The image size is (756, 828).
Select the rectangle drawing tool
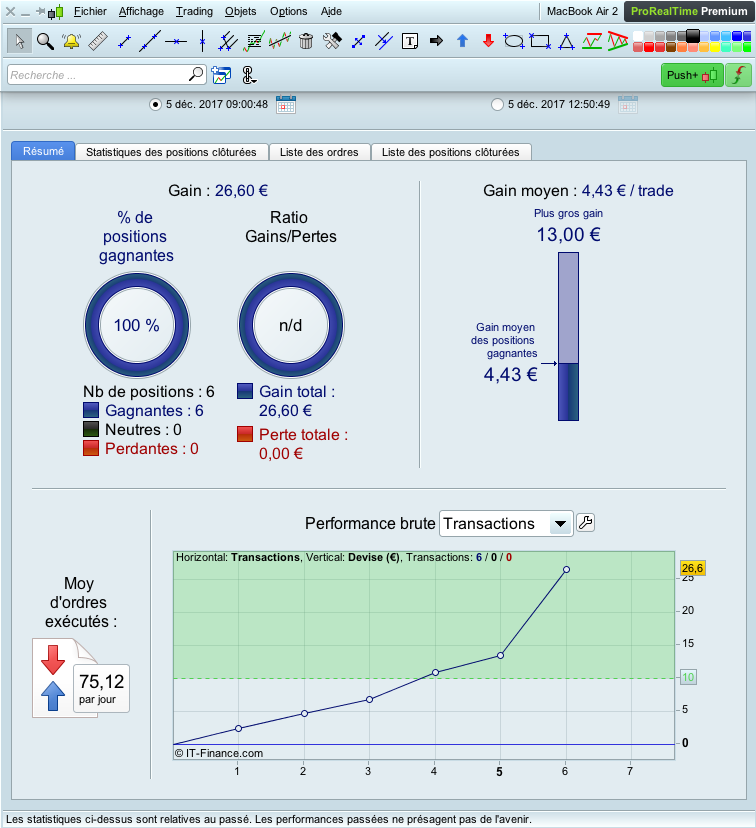tap(540, 41)
